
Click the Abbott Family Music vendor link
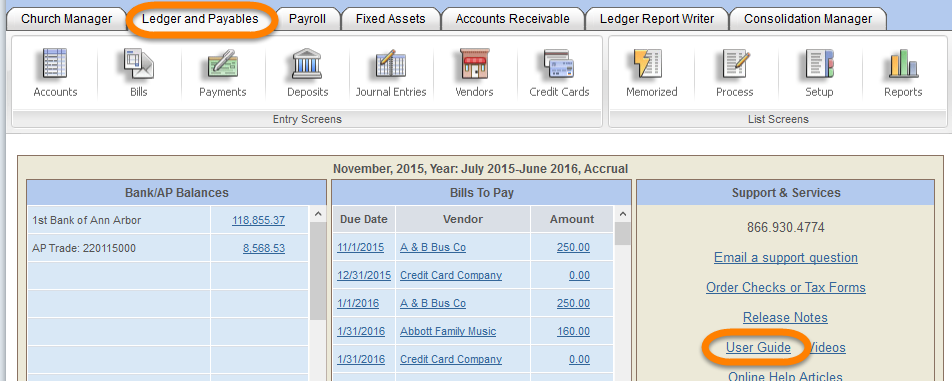[x=448, y=331]
